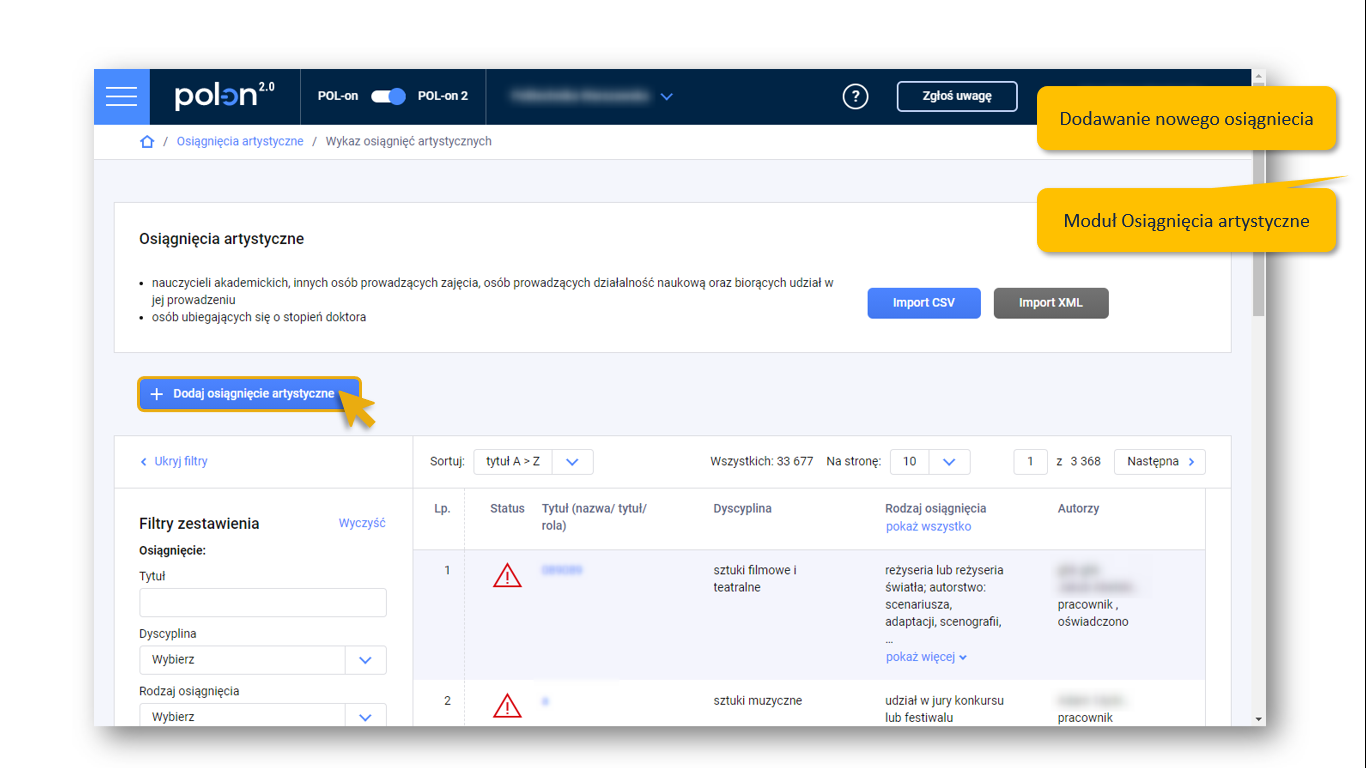Screen dimensions: 1366x768
Task: Open the help question mark icon
Action: tap(855, 96)
